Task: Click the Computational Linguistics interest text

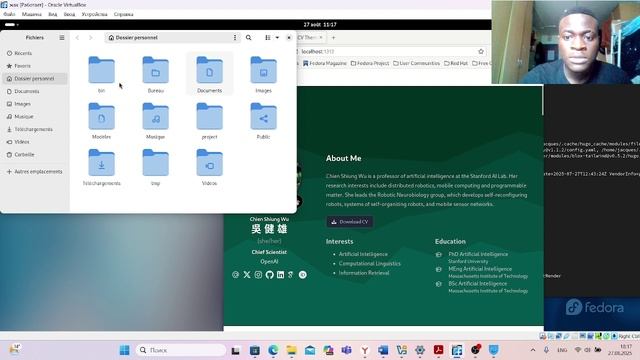Action: (370, 263)
